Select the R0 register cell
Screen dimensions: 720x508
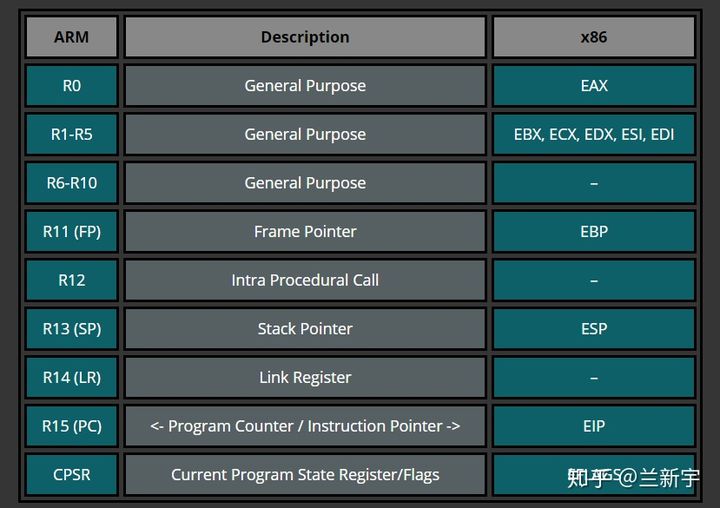point(71,86)
